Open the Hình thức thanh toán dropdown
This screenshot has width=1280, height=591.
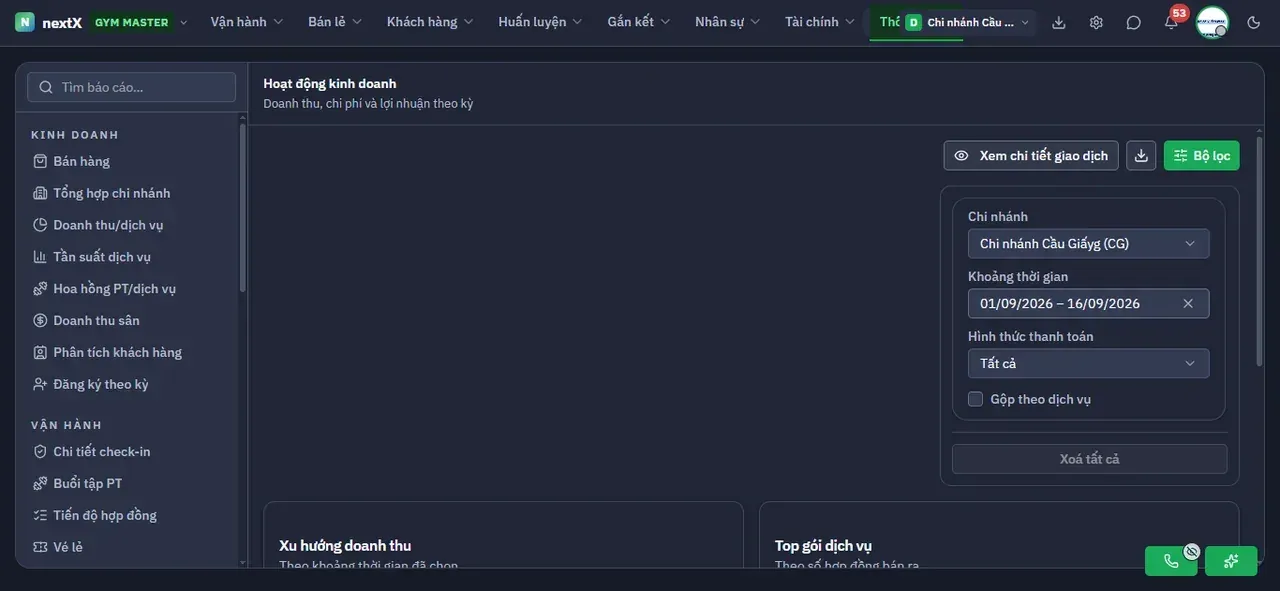pyautogui.click(x=1088, y=363)
